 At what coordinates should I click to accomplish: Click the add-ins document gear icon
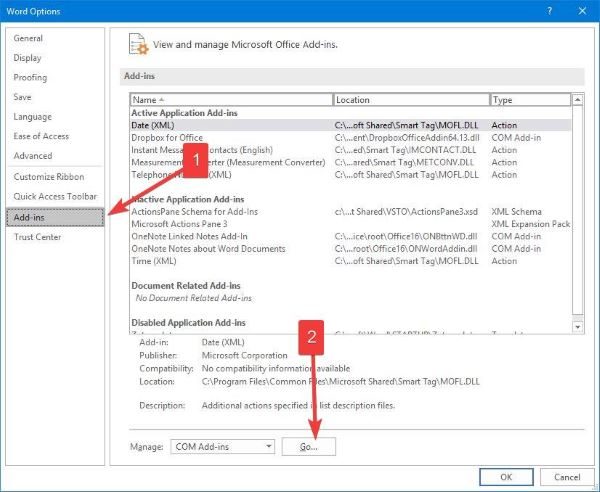coord(138,44)
